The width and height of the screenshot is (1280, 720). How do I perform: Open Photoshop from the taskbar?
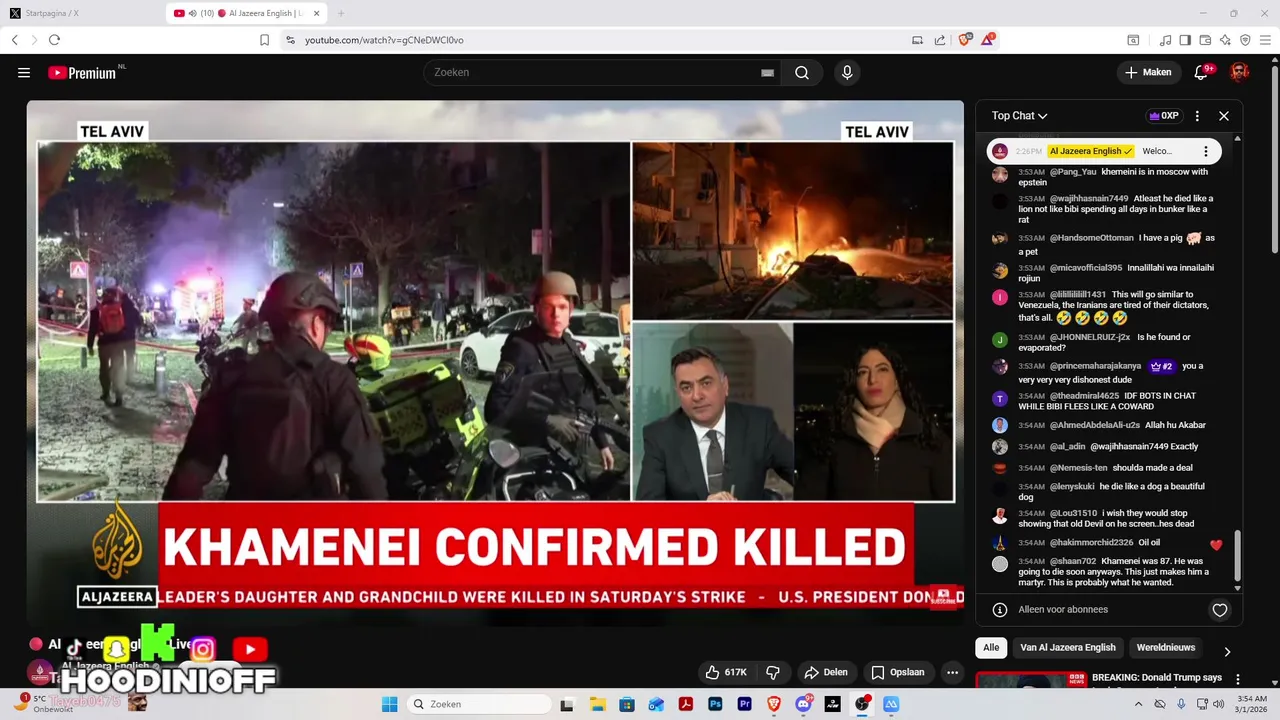715,704
